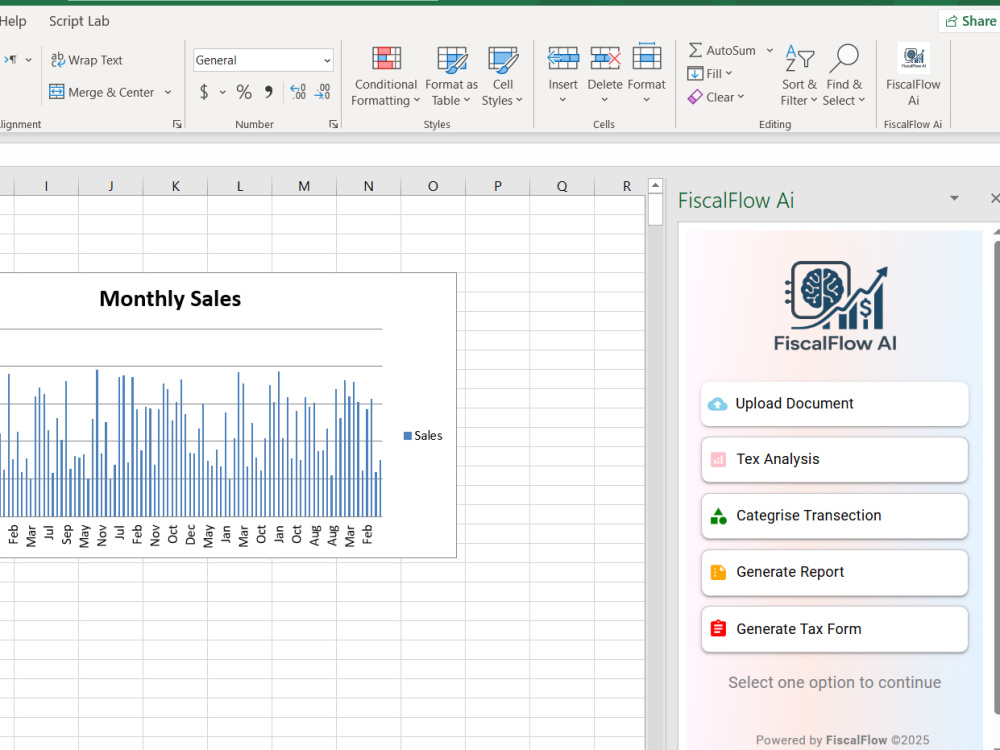Expand the FiscalFlow Ai task pane options arrow

954,198
